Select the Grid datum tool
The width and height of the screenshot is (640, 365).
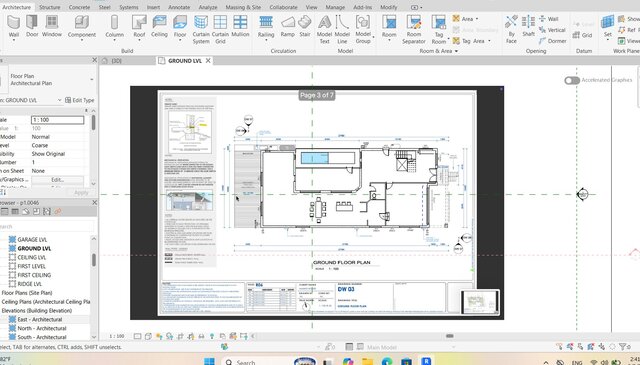[582, 35]
